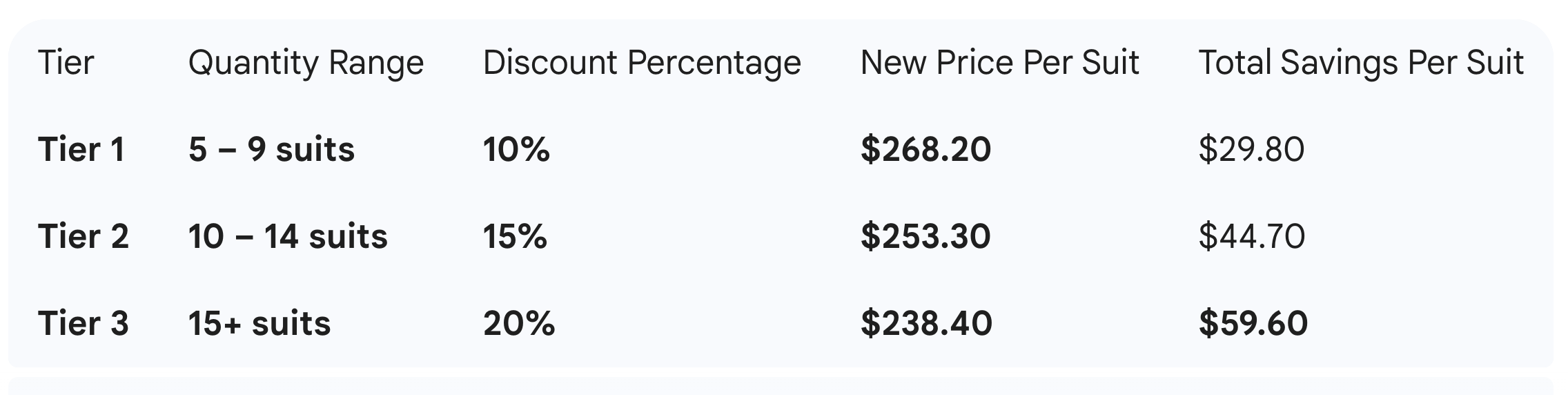Click the Tier 2 row label
This screenshot has width=1568, height=395.
84,237
